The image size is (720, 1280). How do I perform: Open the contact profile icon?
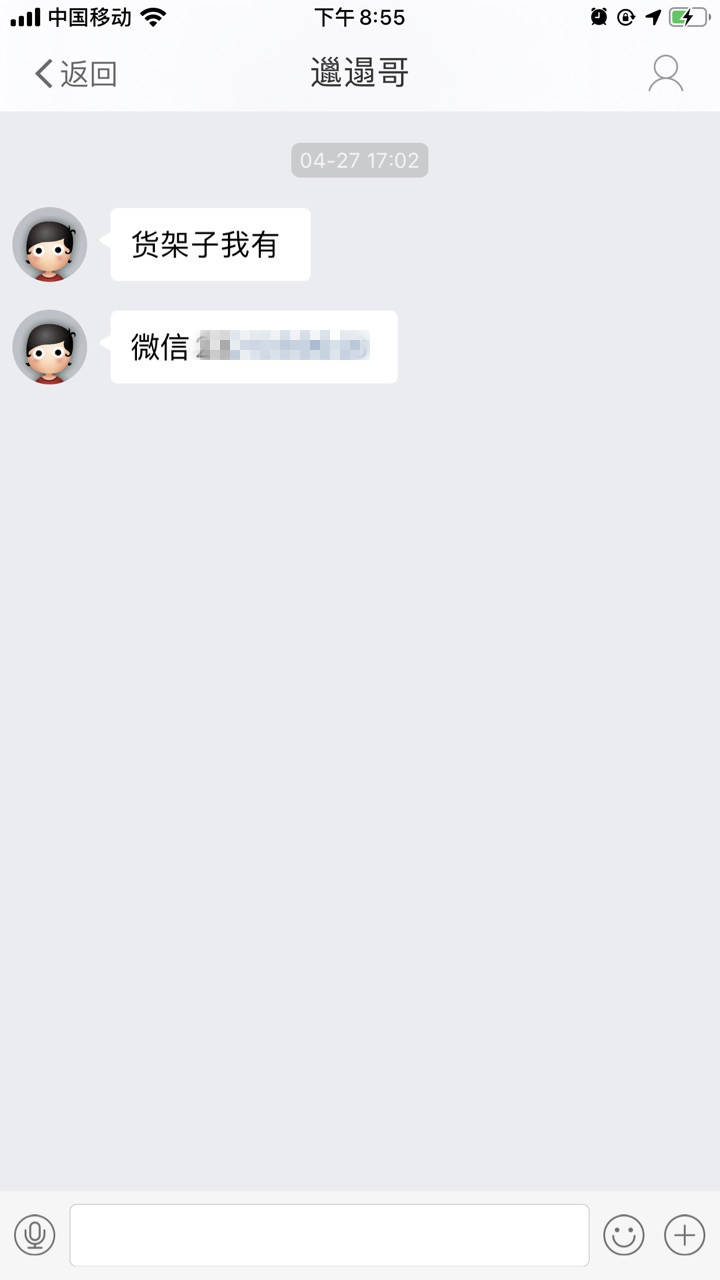point(665,74)
